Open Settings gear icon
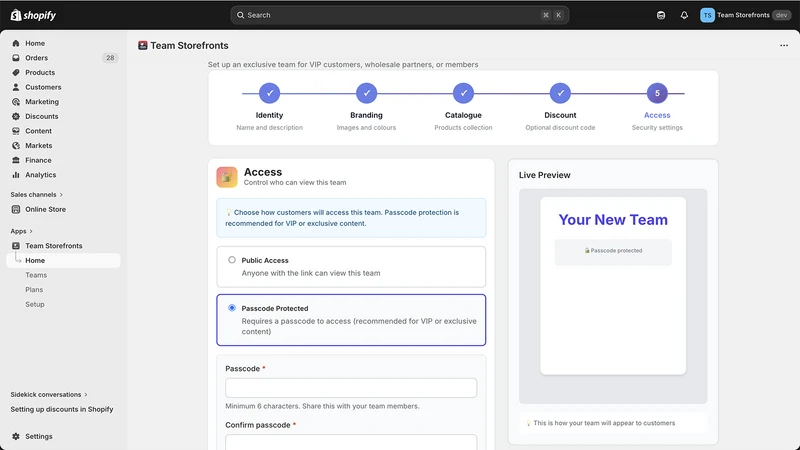This screenshot has height=450, width=800. (16, 436)
